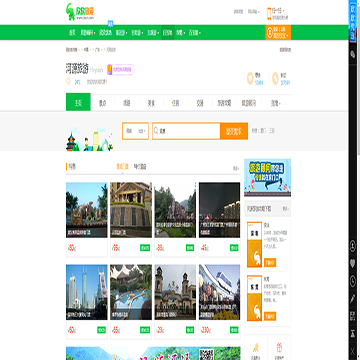Expand the 跟团游 menu in green bar
The image size is (360, 360).
122,33
